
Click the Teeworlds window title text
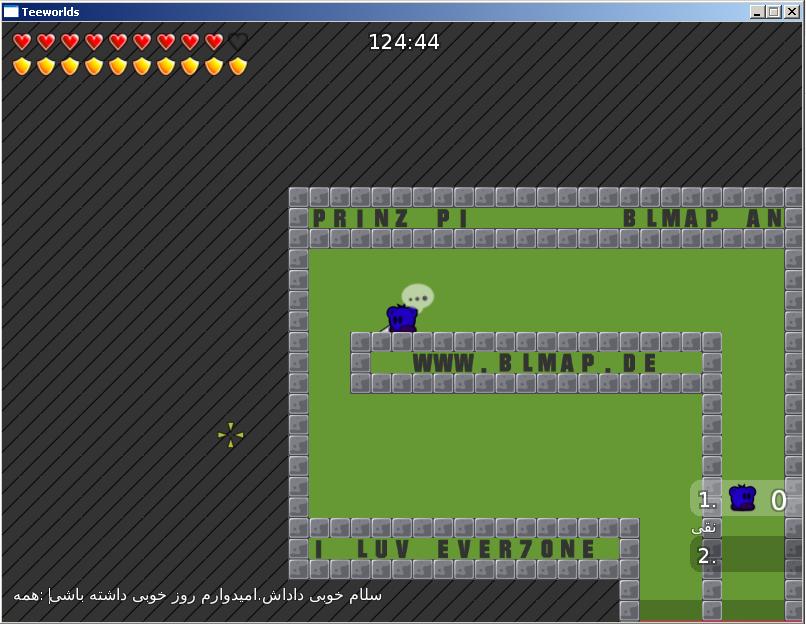(x=50, y=12)
